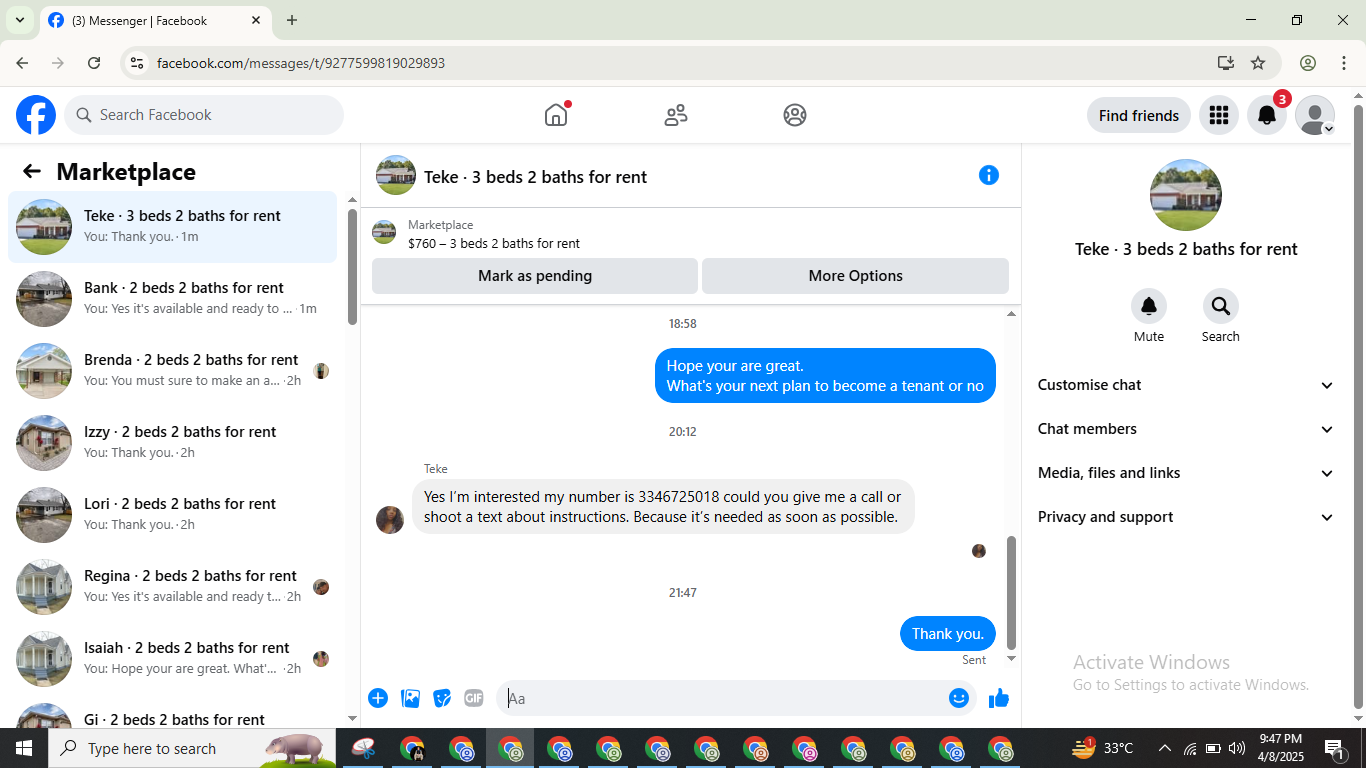
Task: Open the Groups icon in top navigation
Action: (x=795, y=115)
